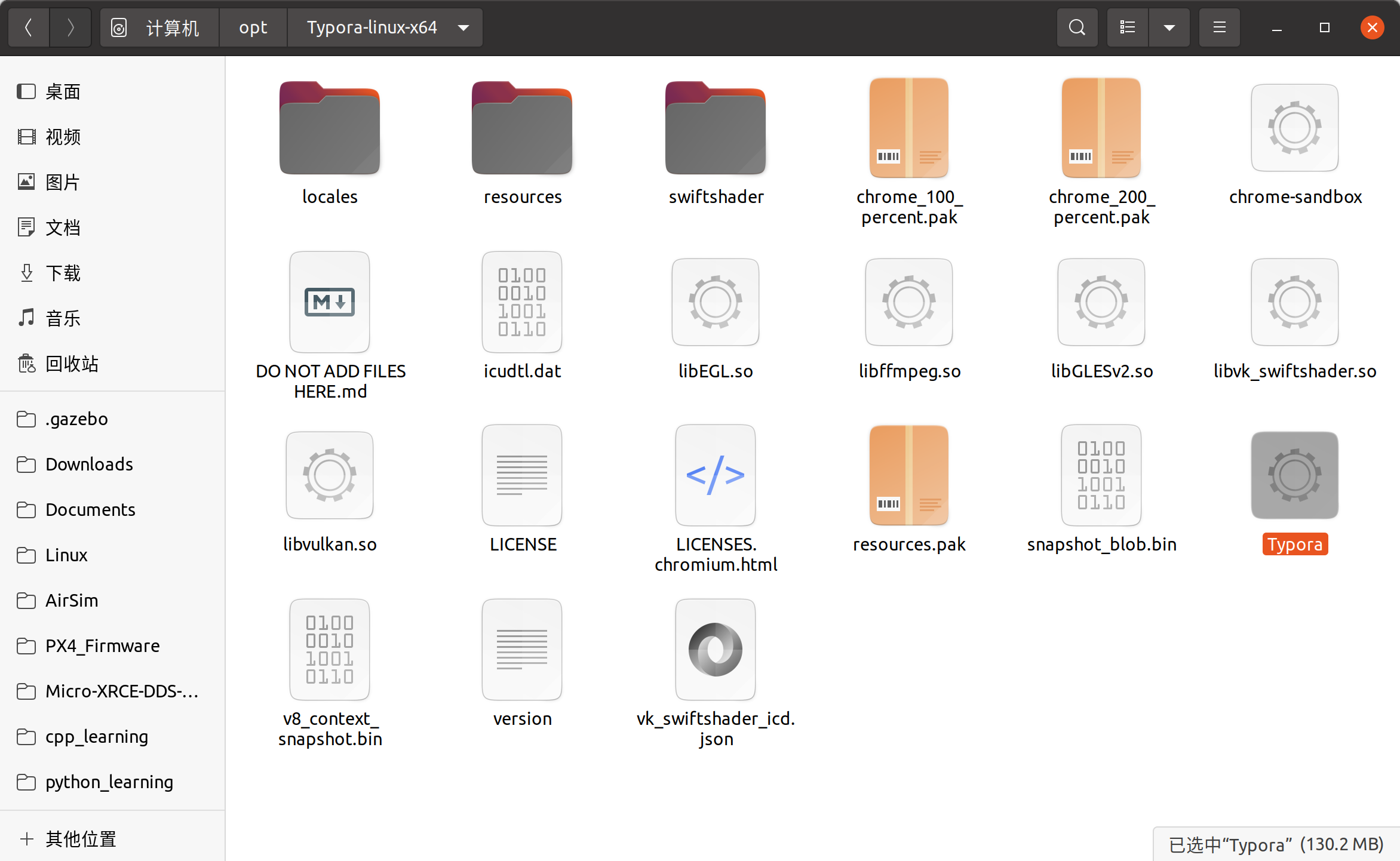Viewport: 1400px width, 861px height.
Task: Expand Typora-linux-x64 path dropdown arrow
Action: (x=463, y=27)
